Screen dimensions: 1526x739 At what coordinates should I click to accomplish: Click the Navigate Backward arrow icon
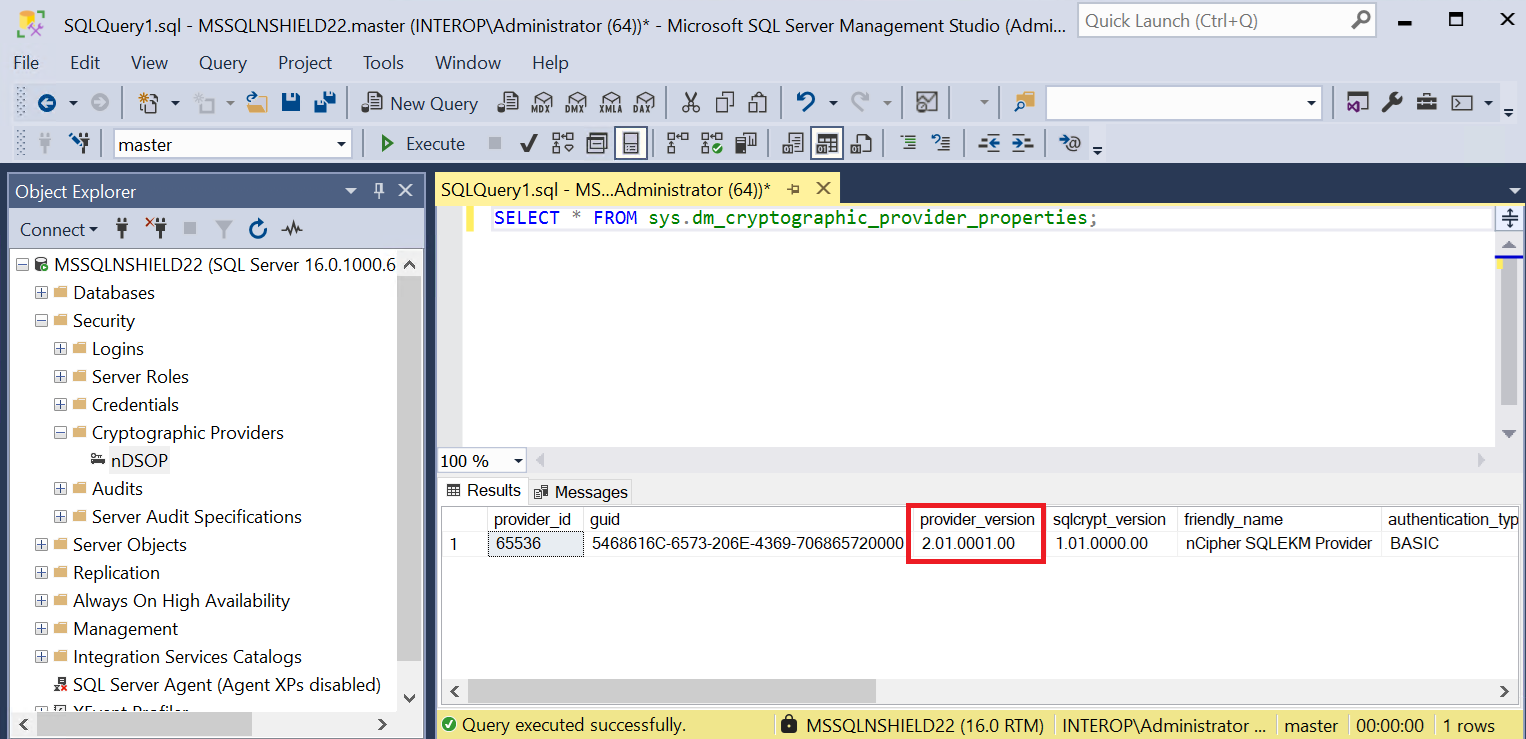pyautogui.click(x=46, y=103)
